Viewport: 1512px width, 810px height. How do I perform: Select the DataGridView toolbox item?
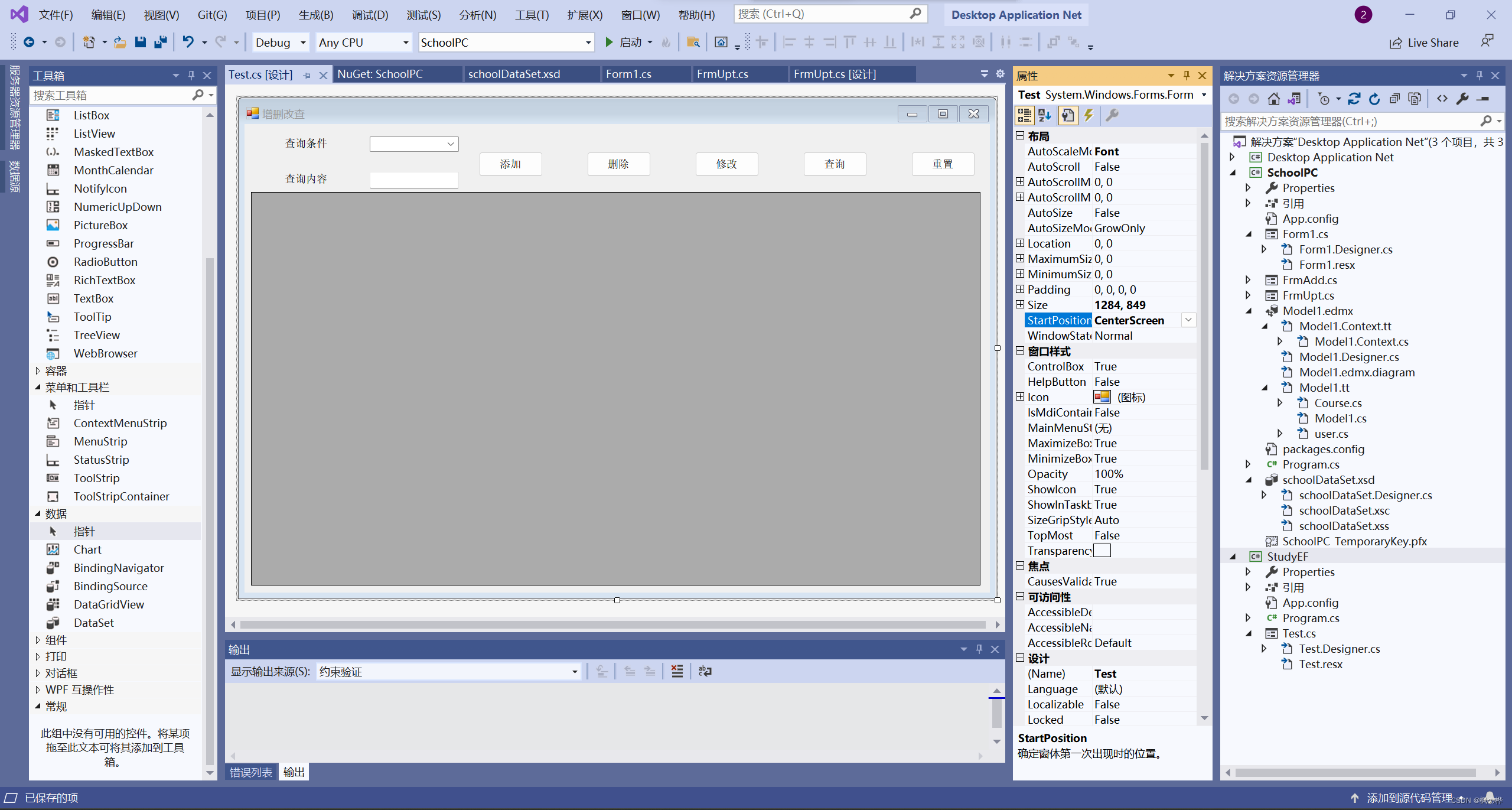pos(109,604)
